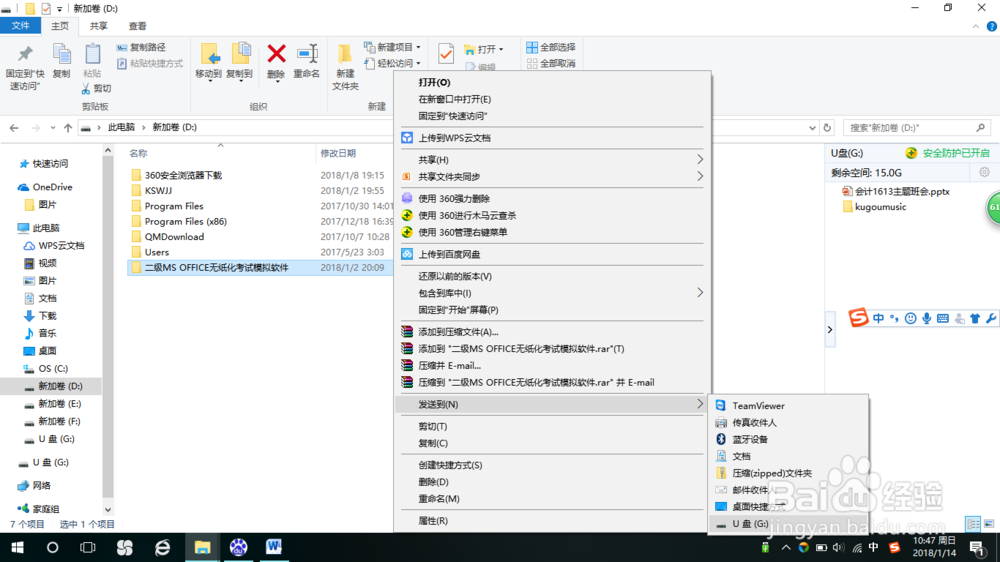Open kugoumusic folder in U盘 panel
Screen dimensions: 1000x562
pyautogui.click(x=880, y=207)
